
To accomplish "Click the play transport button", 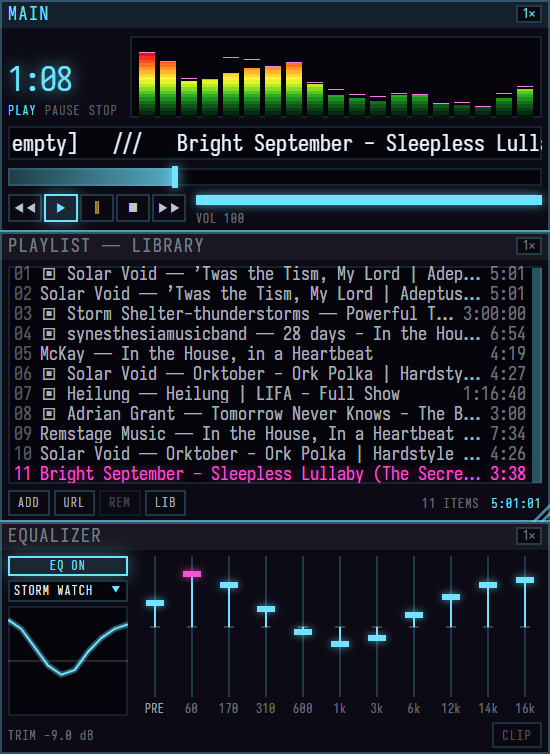I will (x=61, y=208).
